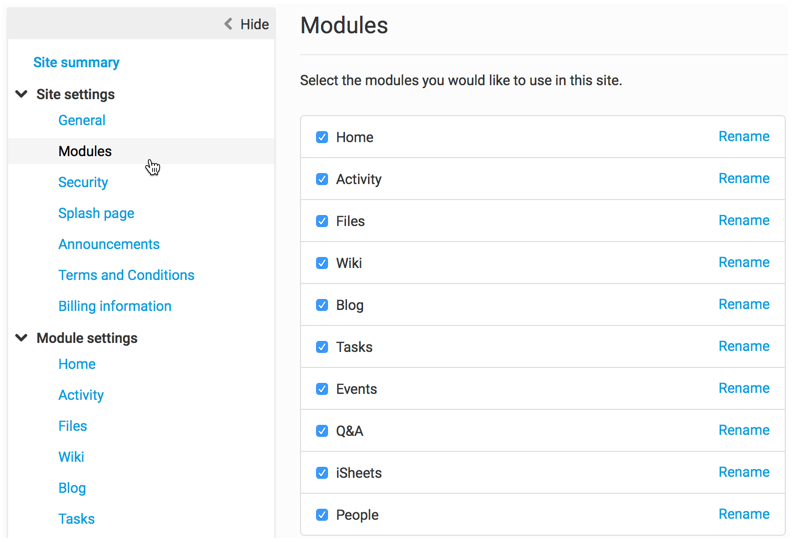Click the Hide sidebar chevron icon
792x542 pixels.
228,24
